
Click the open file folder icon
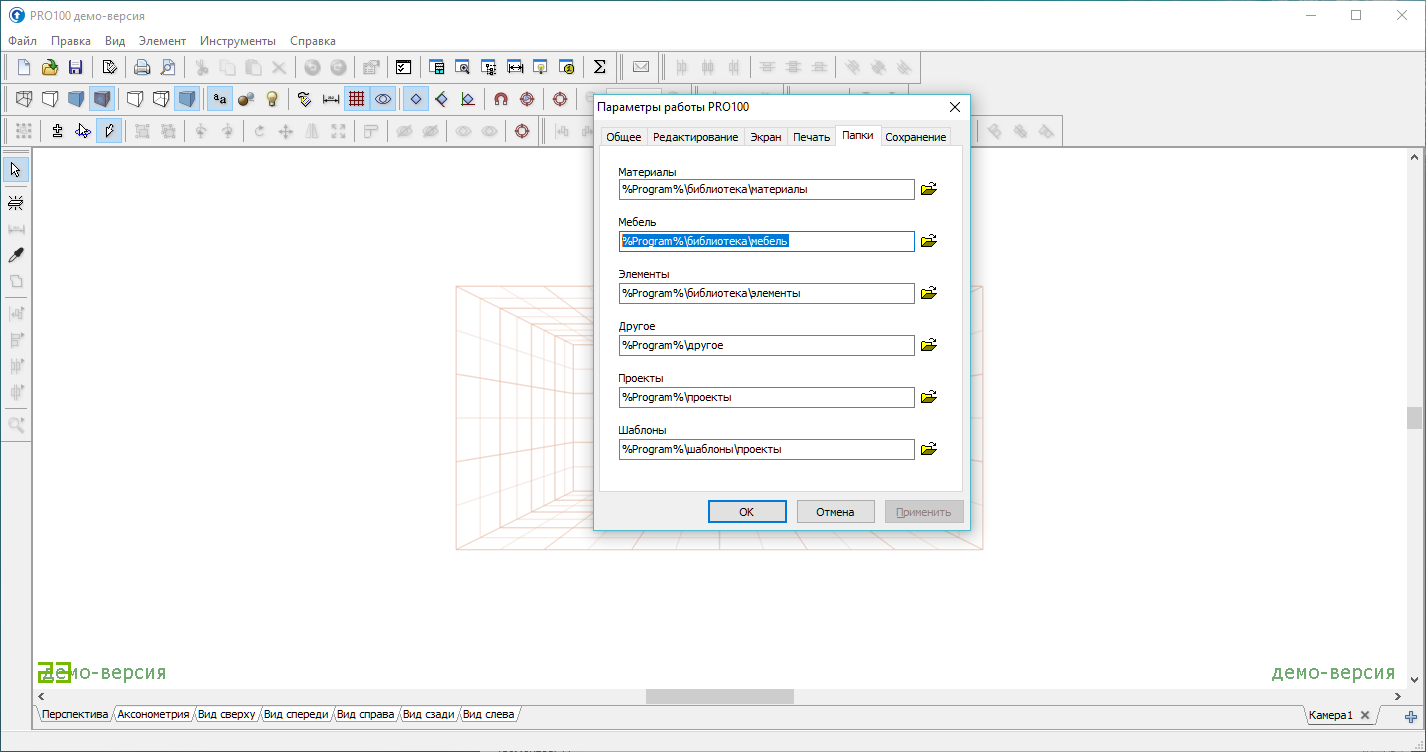pos(49,67)
